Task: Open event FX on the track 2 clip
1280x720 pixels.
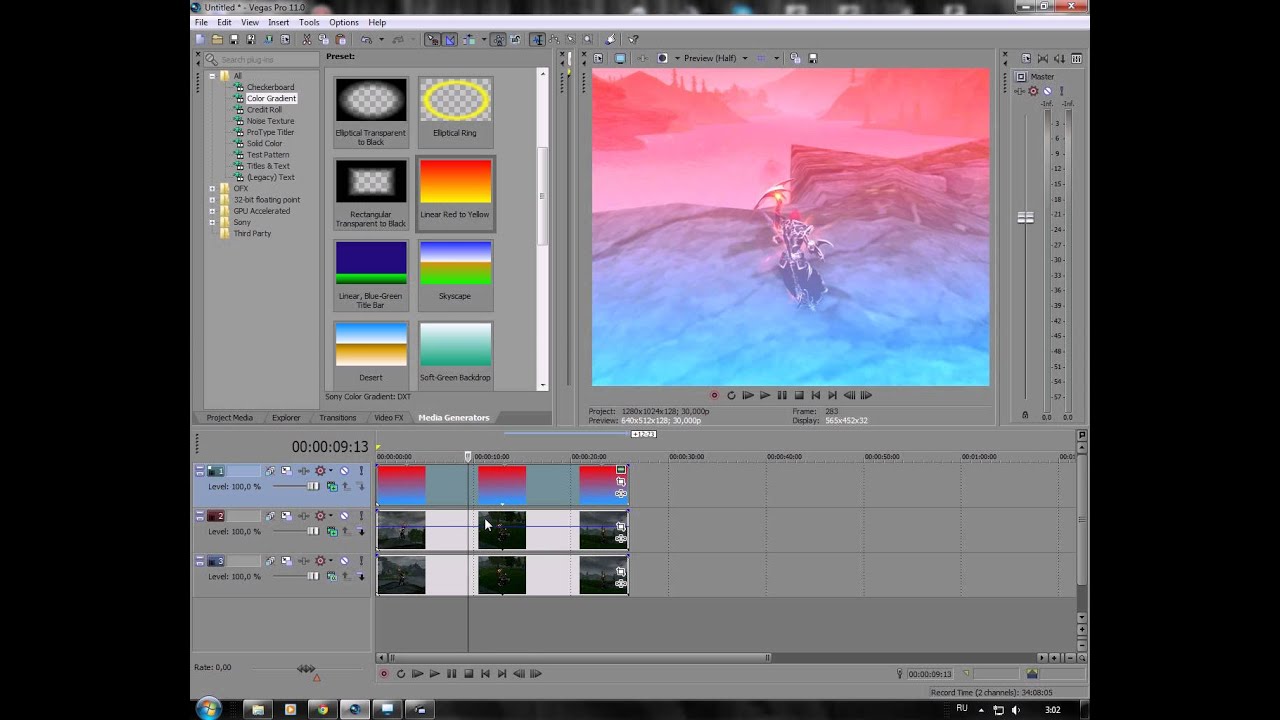Action: (x=621, y=538)
